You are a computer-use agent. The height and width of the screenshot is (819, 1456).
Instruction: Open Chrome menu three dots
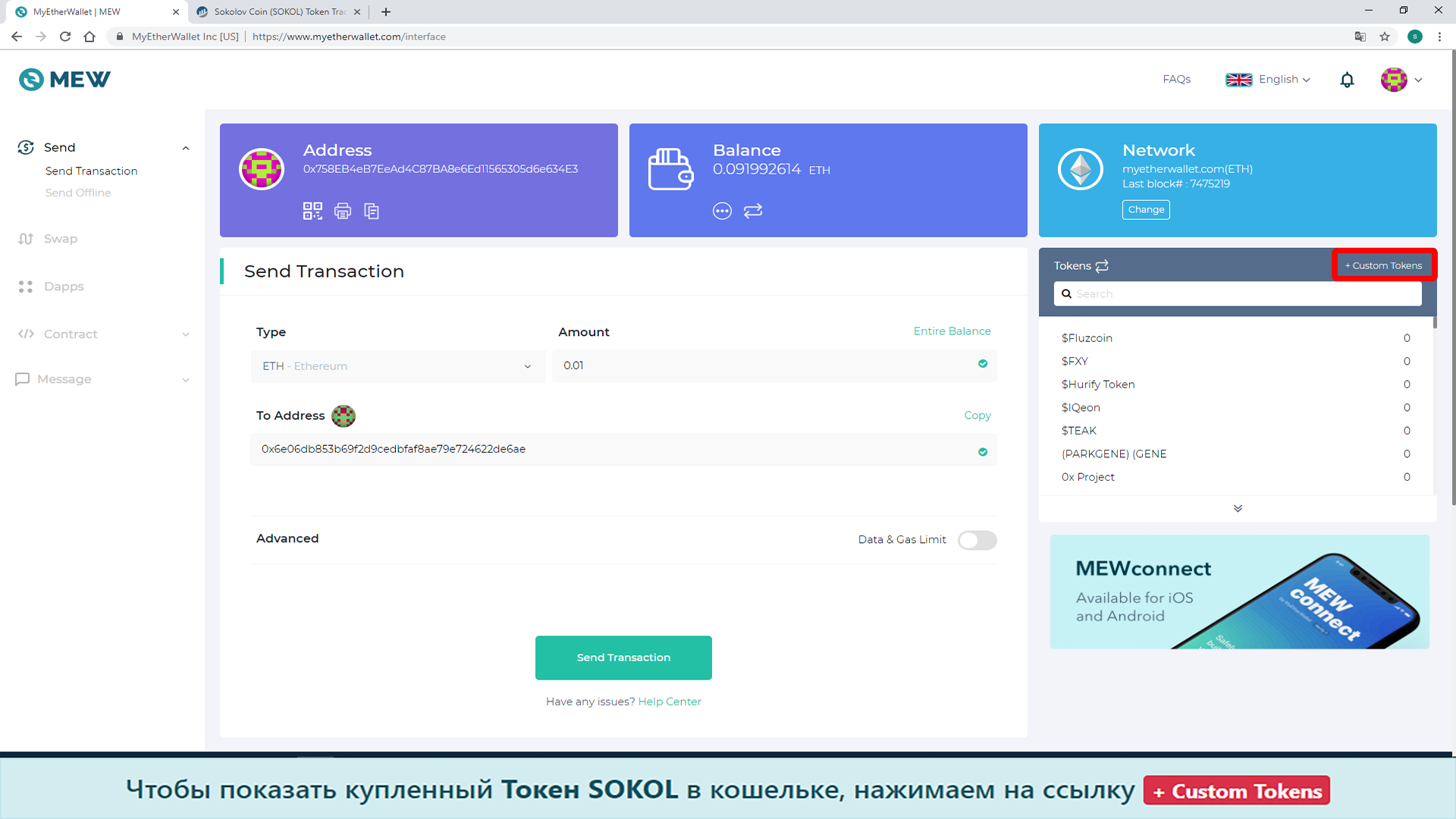(1439, 36)
